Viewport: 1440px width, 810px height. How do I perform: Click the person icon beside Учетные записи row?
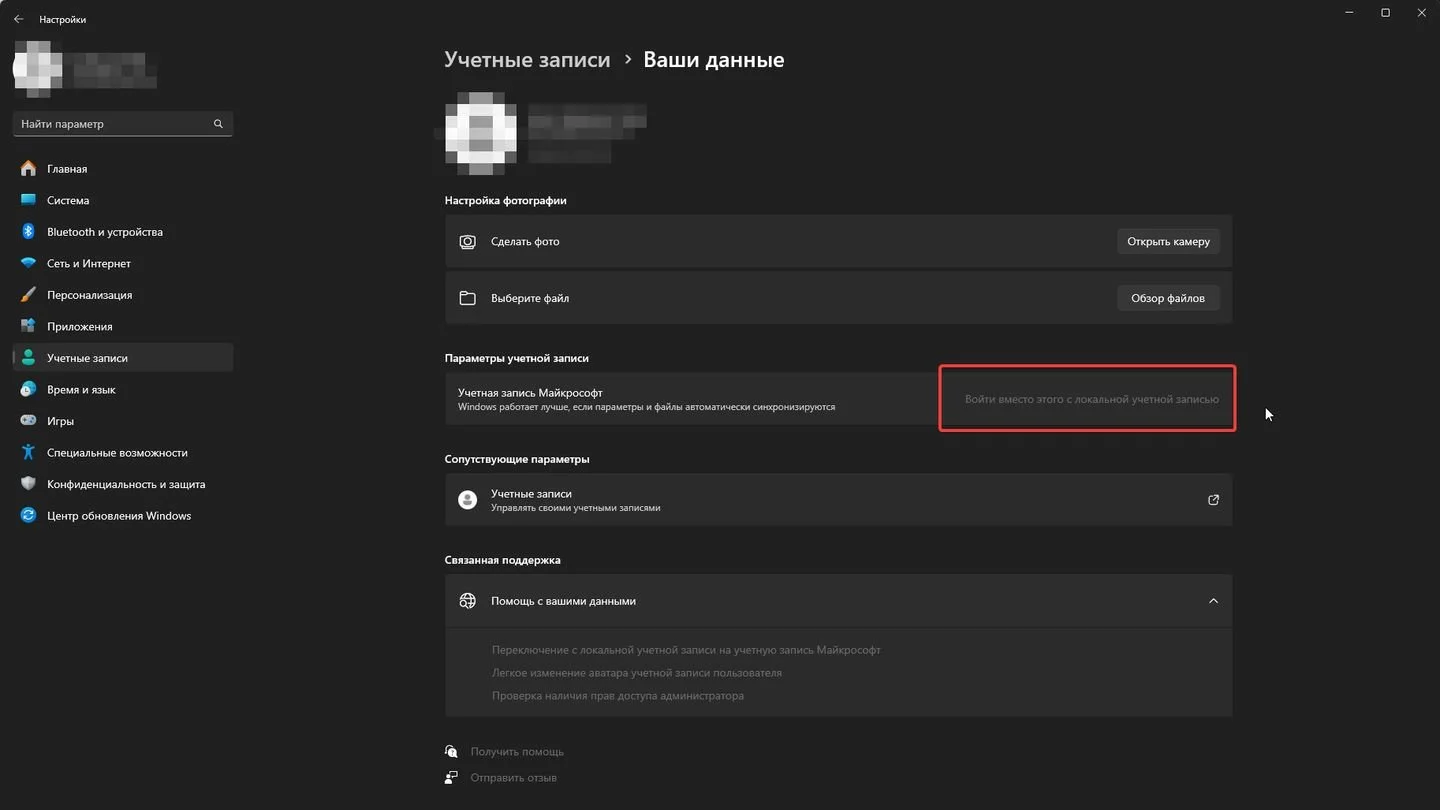tap(467, 500)
